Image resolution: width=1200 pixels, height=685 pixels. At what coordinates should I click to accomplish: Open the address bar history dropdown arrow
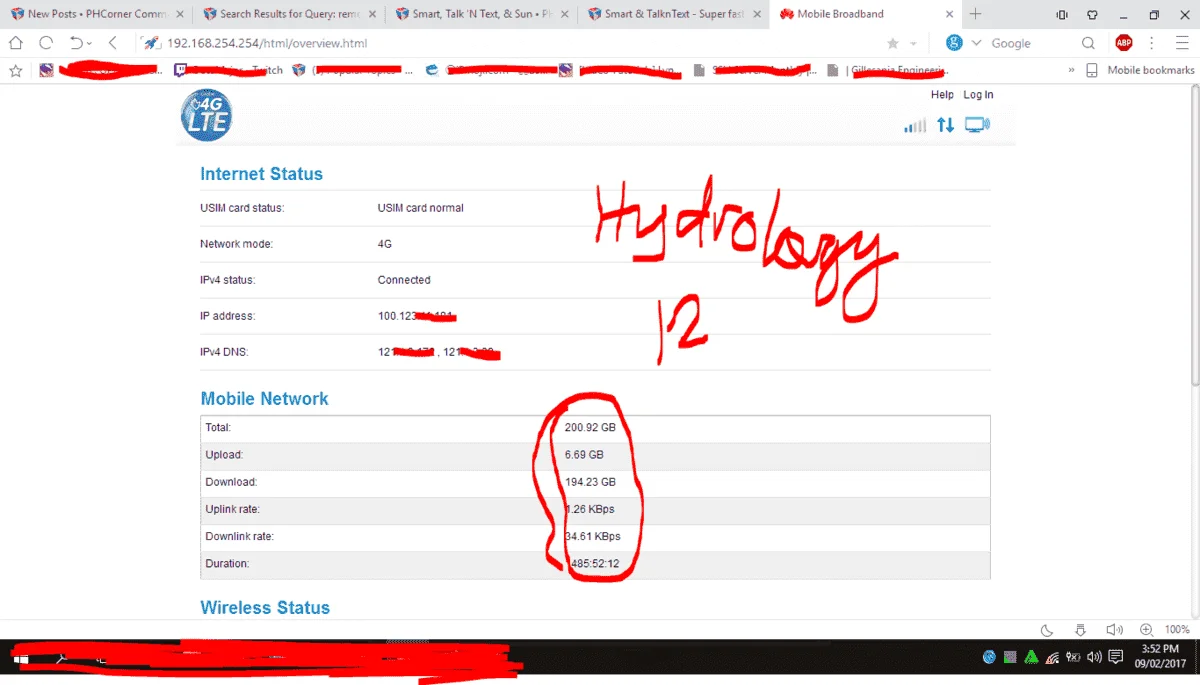point(913,44)
